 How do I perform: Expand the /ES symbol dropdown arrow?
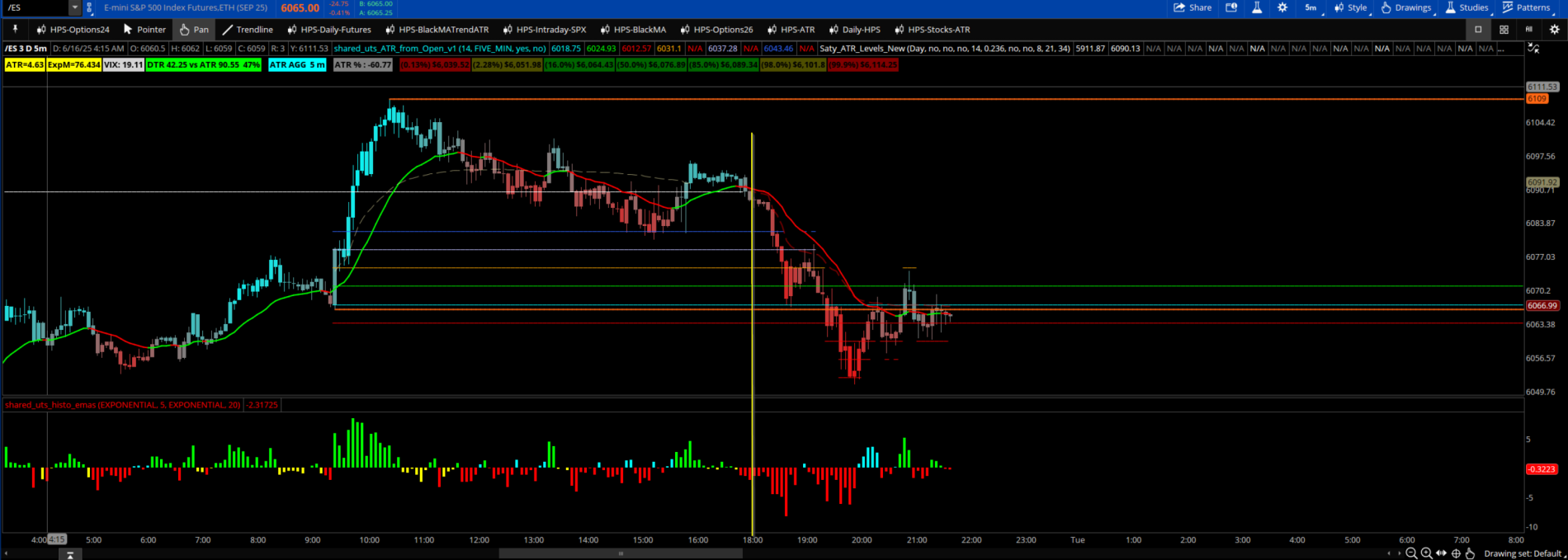tap(75, 7)
